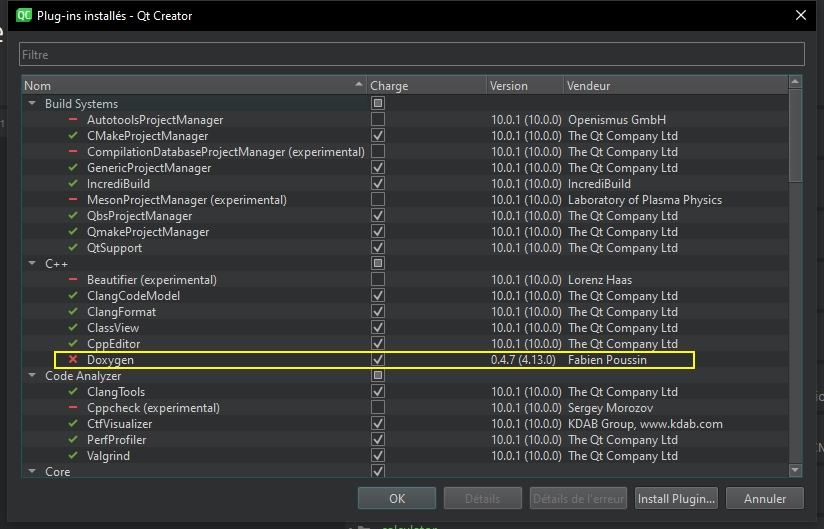Collapse the C++ plugin group

pyautogui.click(x=32, y=263)
